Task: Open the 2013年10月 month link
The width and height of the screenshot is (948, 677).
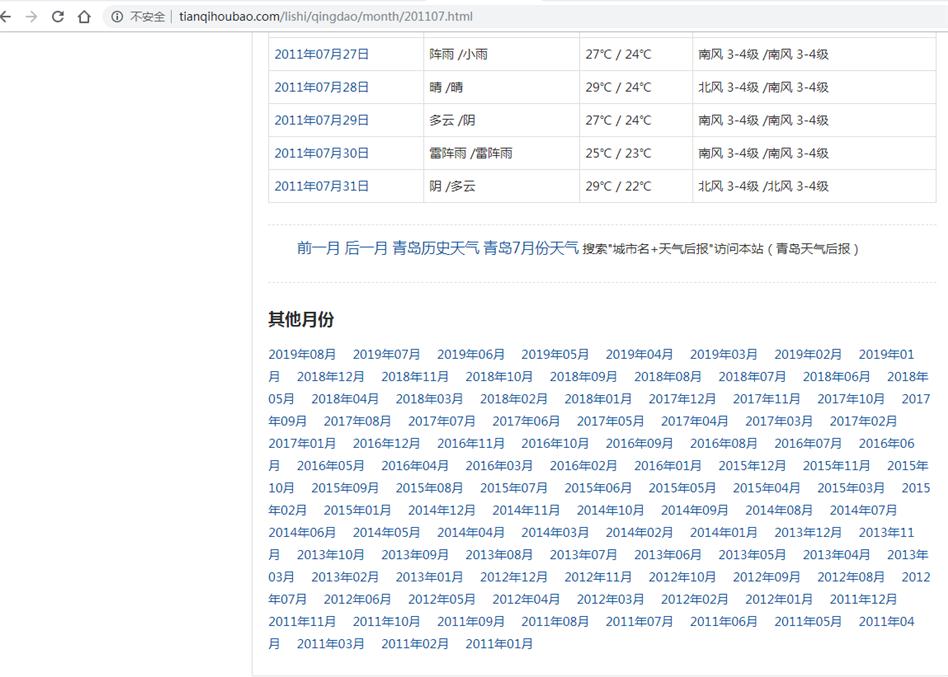Action: tap(331, 554)
